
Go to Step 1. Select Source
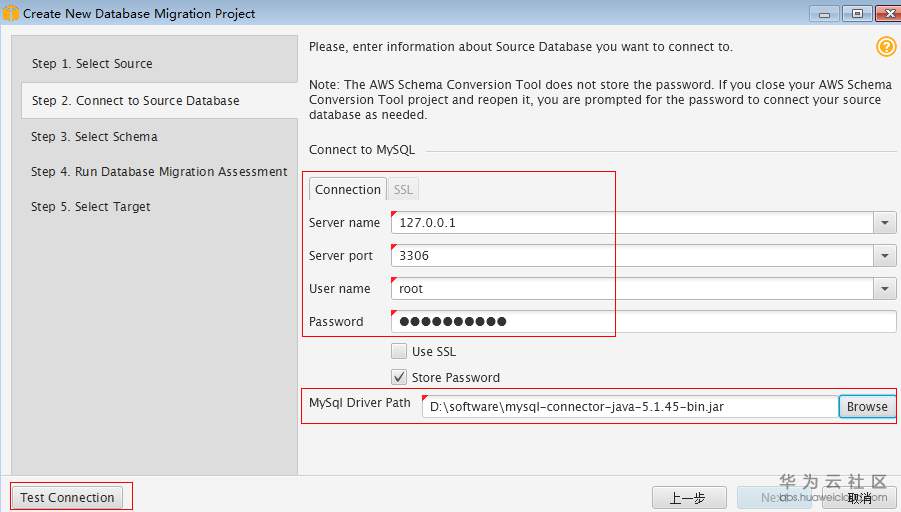92,64
